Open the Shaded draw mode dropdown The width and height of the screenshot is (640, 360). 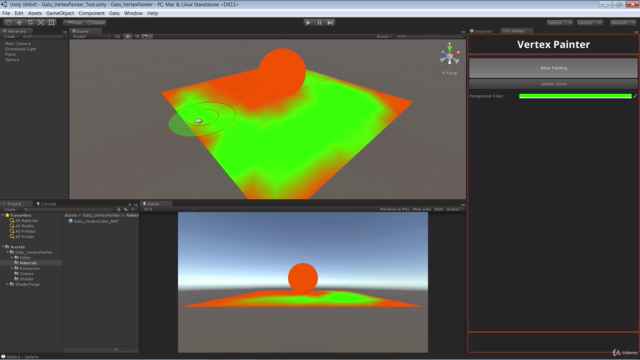pos(91,36)
